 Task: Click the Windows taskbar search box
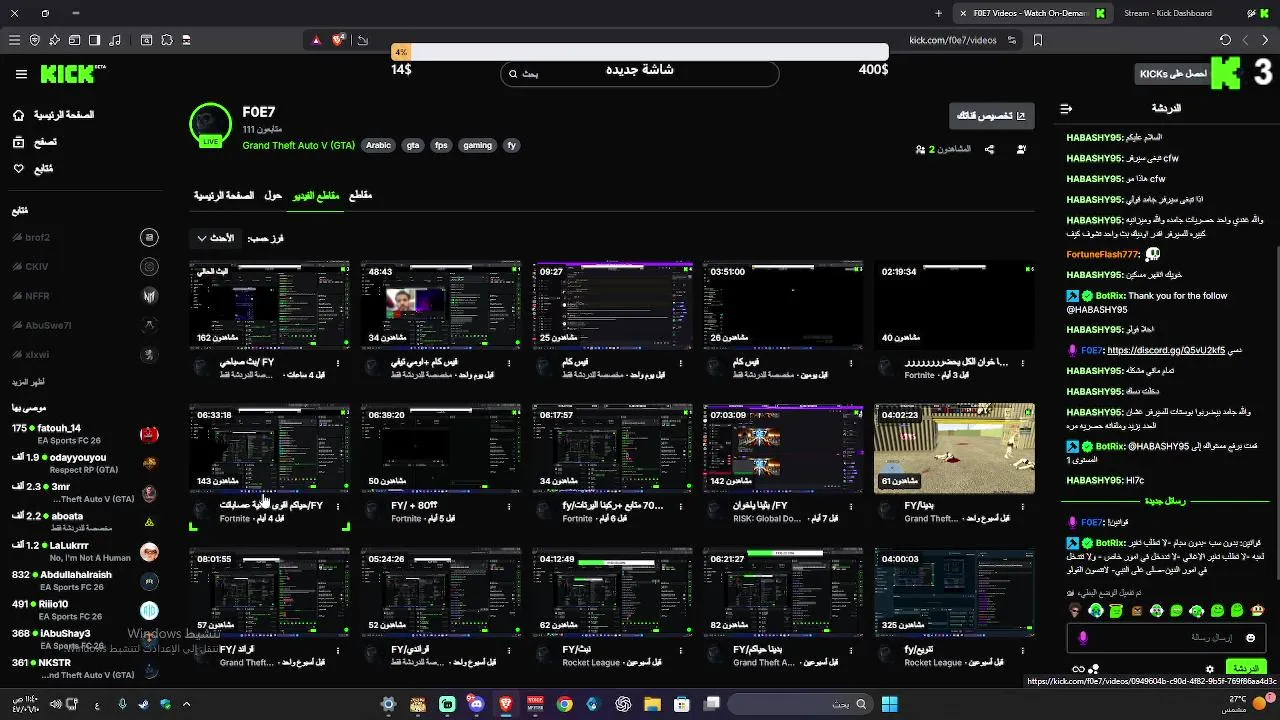pyautogui.click(x=798, y=704)
